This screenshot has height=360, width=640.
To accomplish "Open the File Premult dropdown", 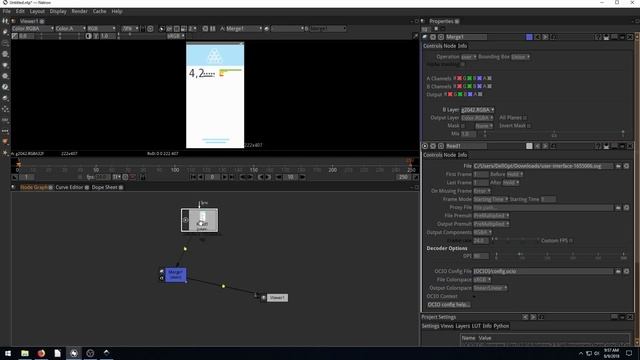I will tap(491, 216).
